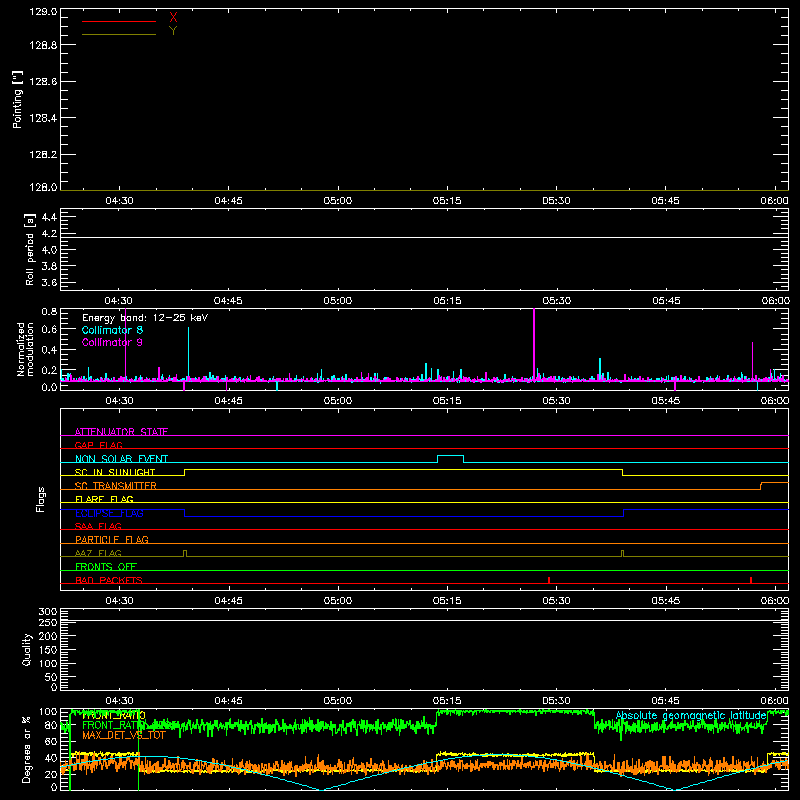800x800 pixels.
Task: Click the yellow FRONT_RATIO legend label
Action: tap(114, 715)
